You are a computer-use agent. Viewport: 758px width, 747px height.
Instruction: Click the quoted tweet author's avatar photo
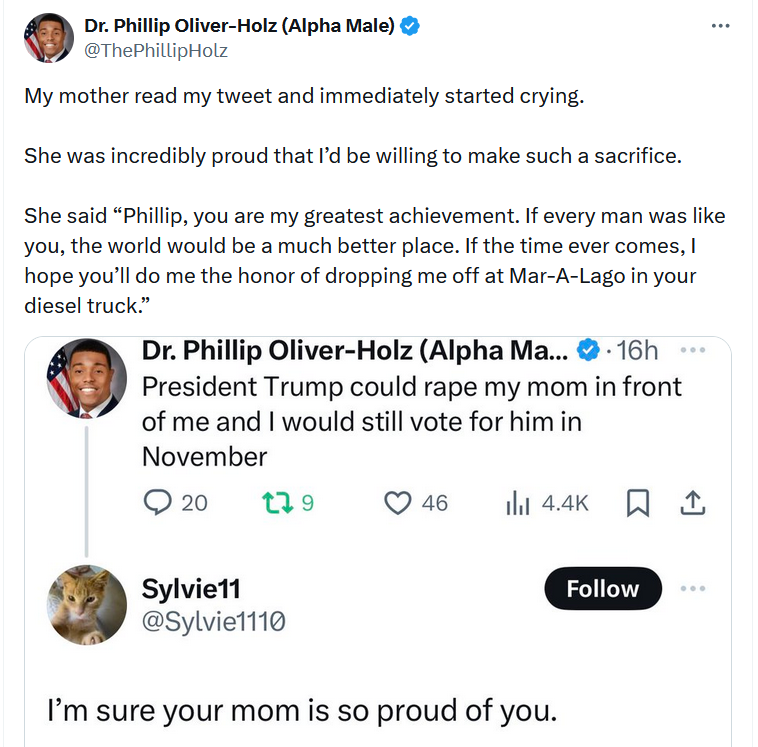coord(87,379)
